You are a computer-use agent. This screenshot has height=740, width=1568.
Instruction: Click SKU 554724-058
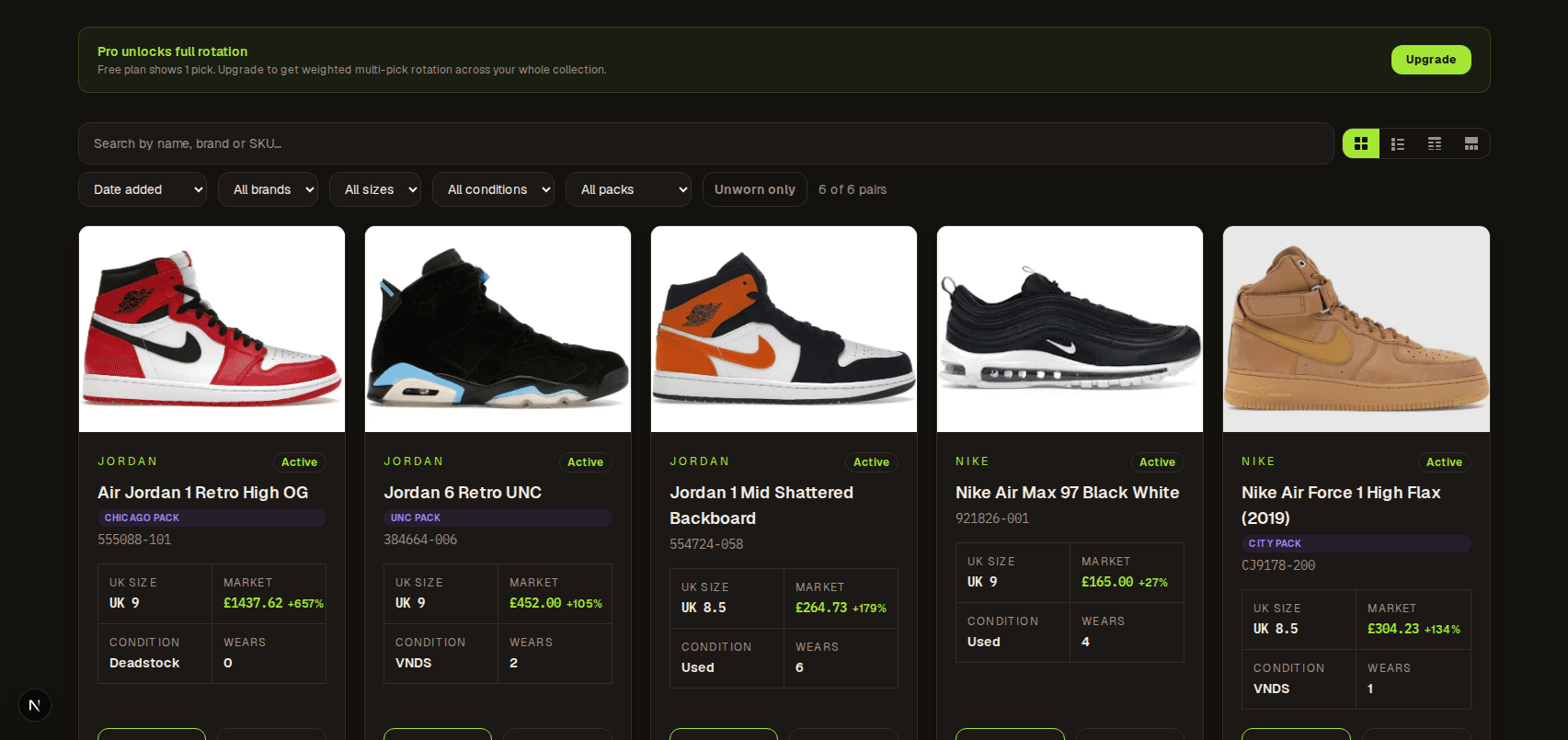point(706,544)
